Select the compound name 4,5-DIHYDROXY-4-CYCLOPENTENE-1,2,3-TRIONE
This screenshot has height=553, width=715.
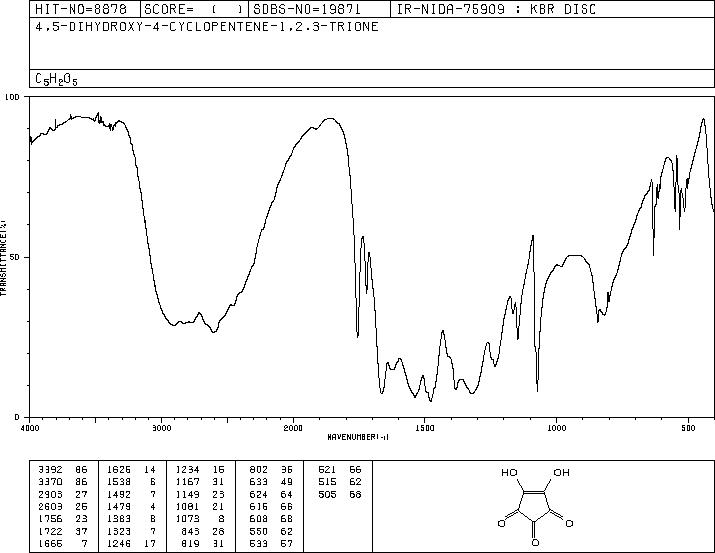(x=207, y=27)
